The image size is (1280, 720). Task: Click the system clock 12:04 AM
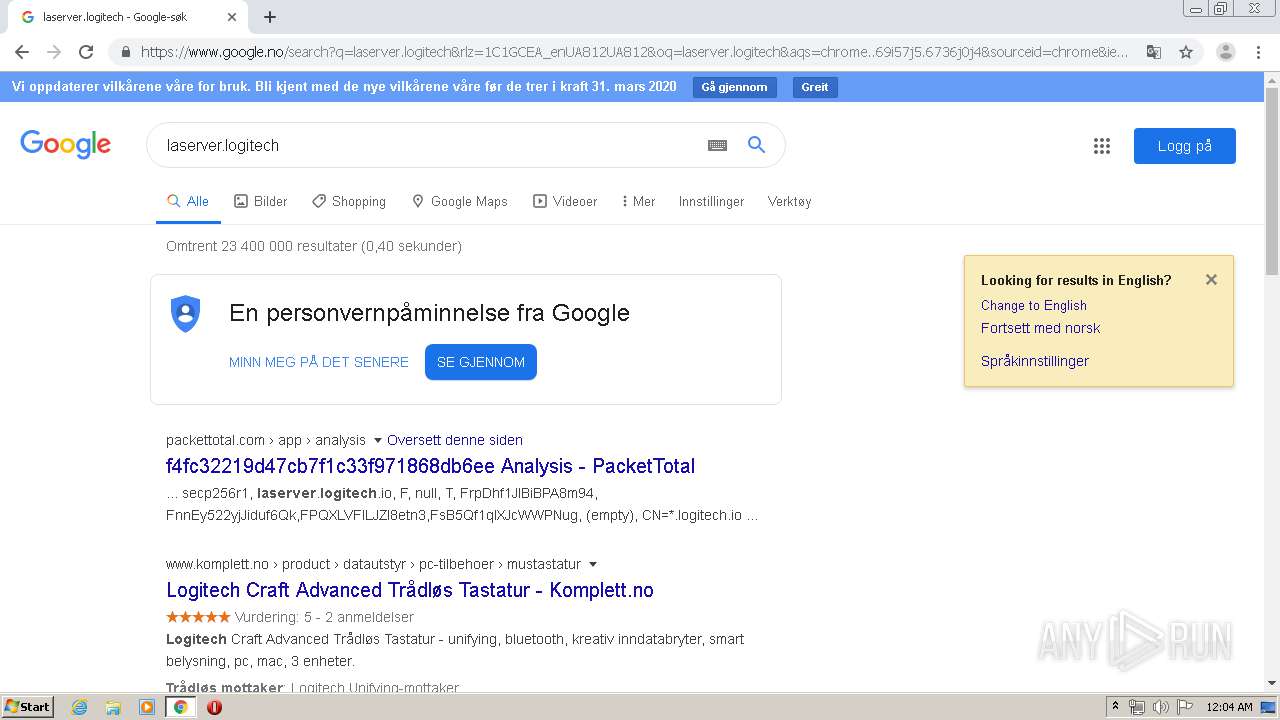[1229, 707]
